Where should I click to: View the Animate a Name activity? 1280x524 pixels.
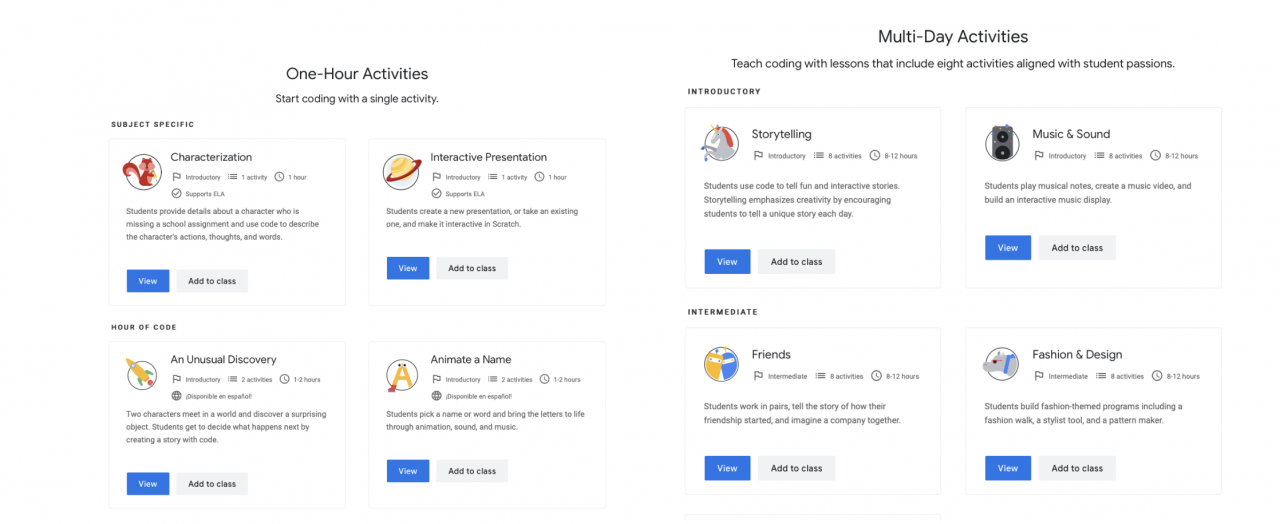(x=408, y=471)
